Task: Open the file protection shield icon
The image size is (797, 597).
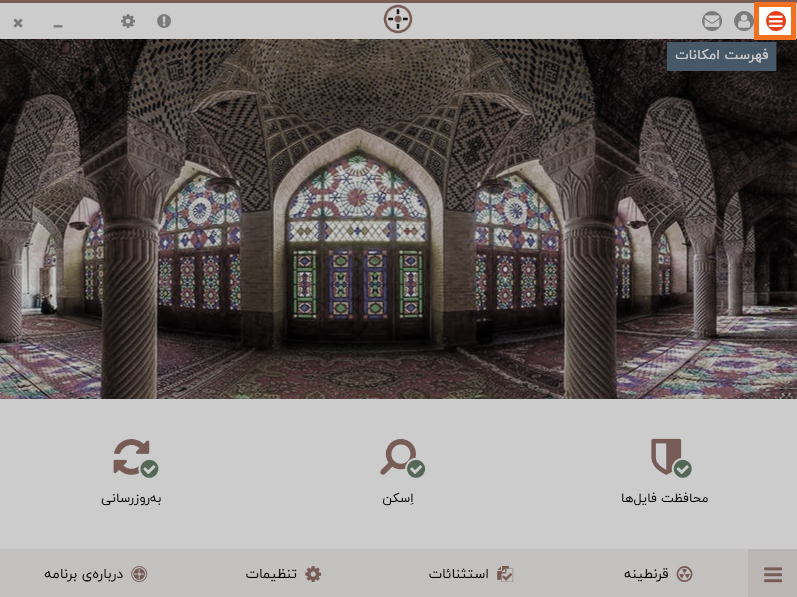Action: click(670, 458)
